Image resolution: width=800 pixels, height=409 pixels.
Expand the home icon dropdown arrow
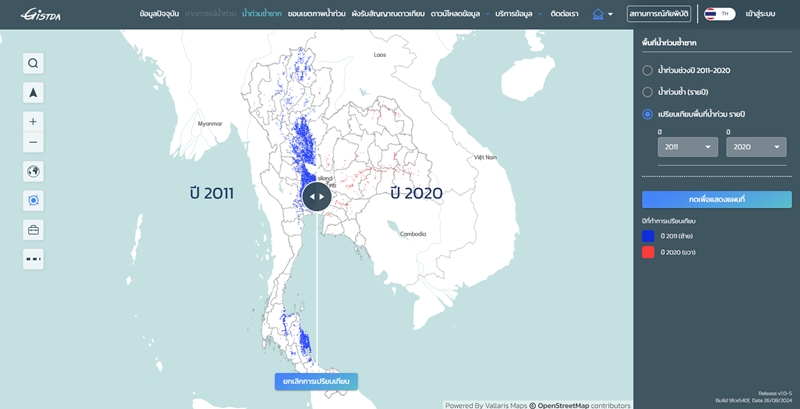pos(611,15)
